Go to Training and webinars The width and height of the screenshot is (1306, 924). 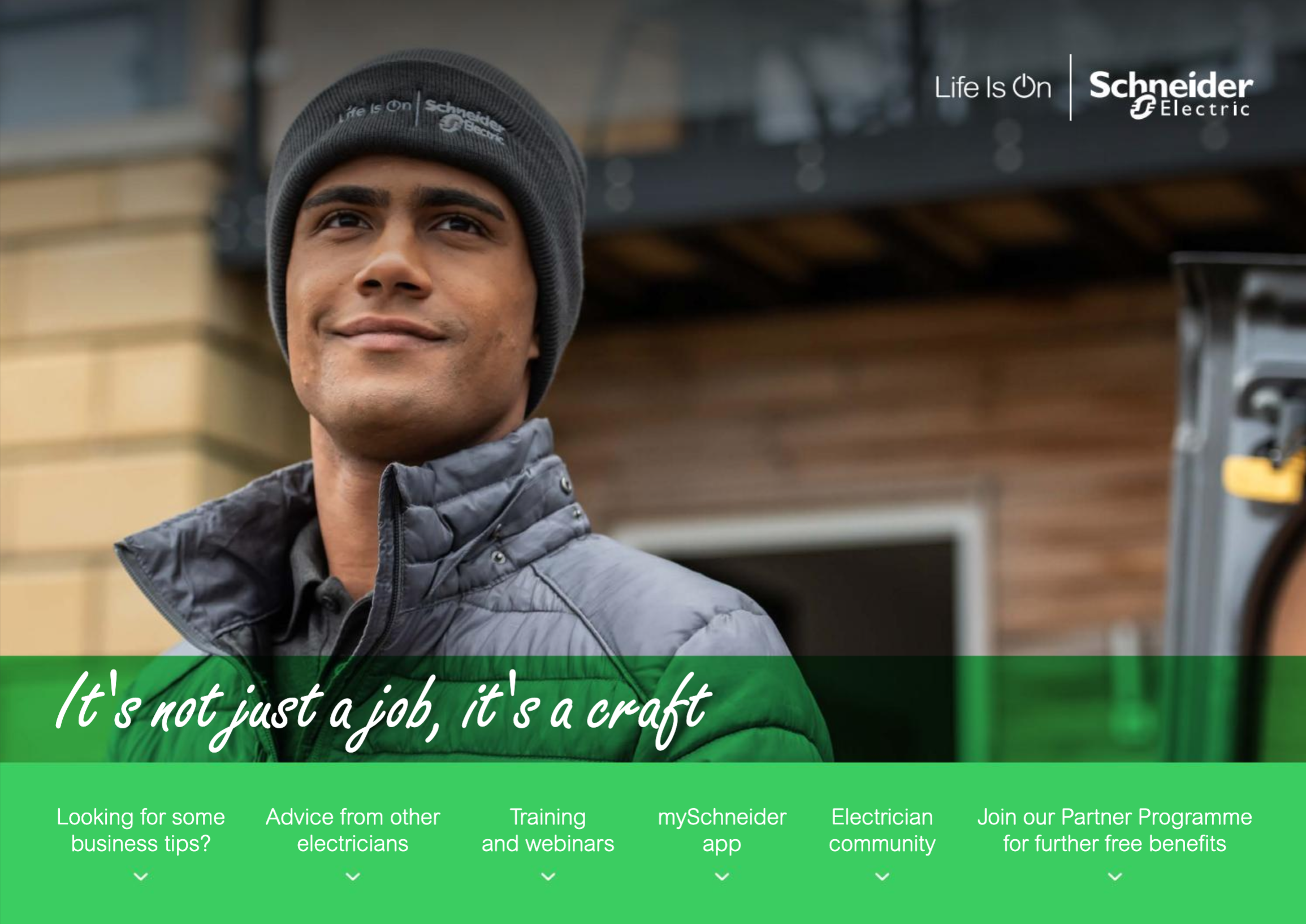(548, 830)
